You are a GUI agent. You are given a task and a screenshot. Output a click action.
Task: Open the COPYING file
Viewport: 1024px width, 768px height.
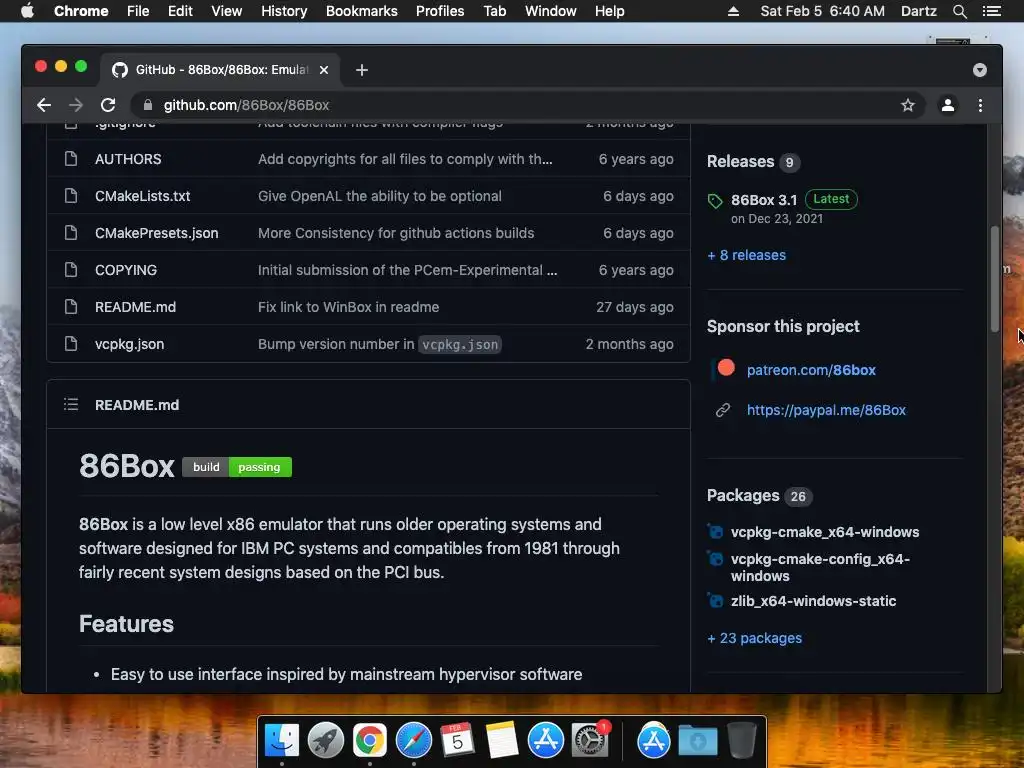point(126,270)
